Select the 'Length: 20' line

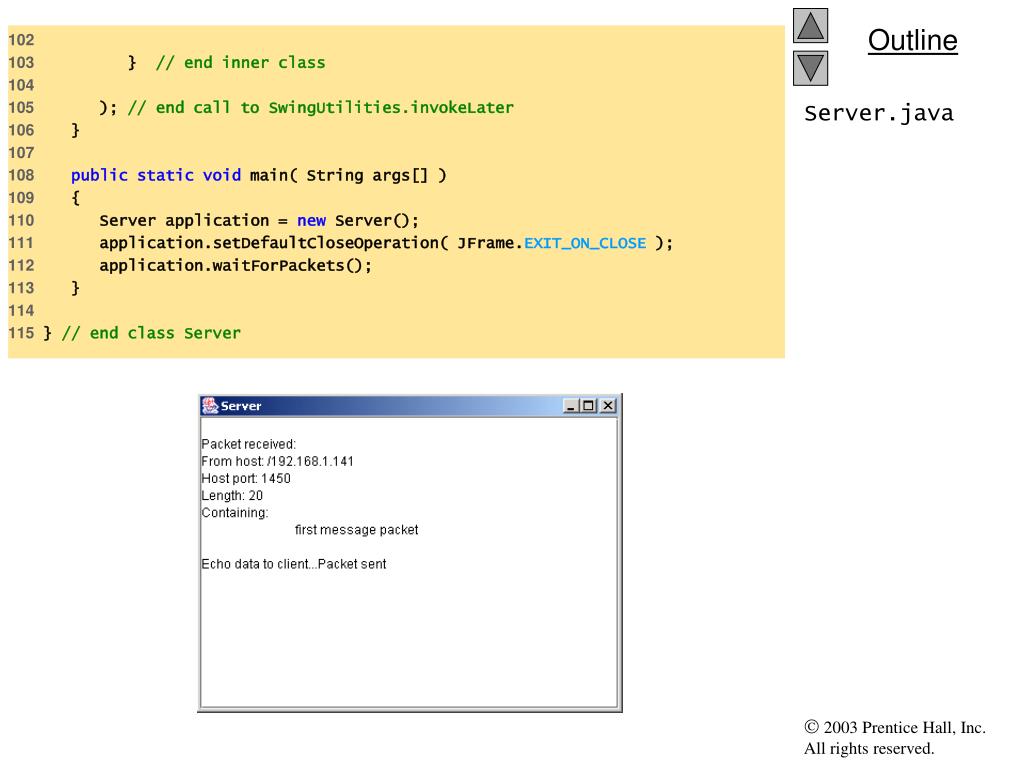point(232,496)
